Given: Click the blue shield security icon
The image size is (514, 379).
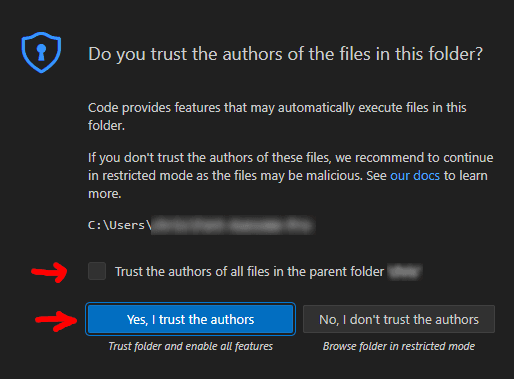Looking at the screenshot, I should (41, 52).
